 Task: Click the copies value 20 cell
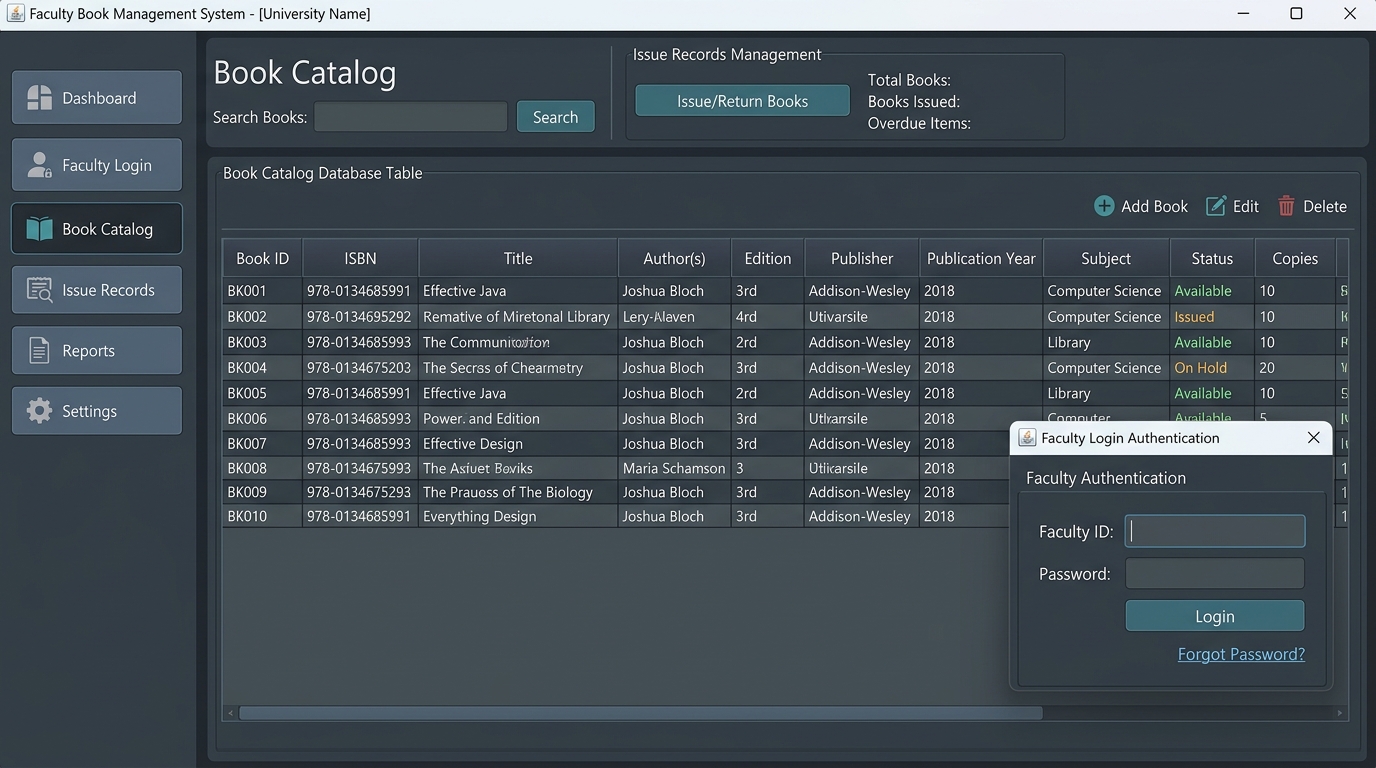1295,368
